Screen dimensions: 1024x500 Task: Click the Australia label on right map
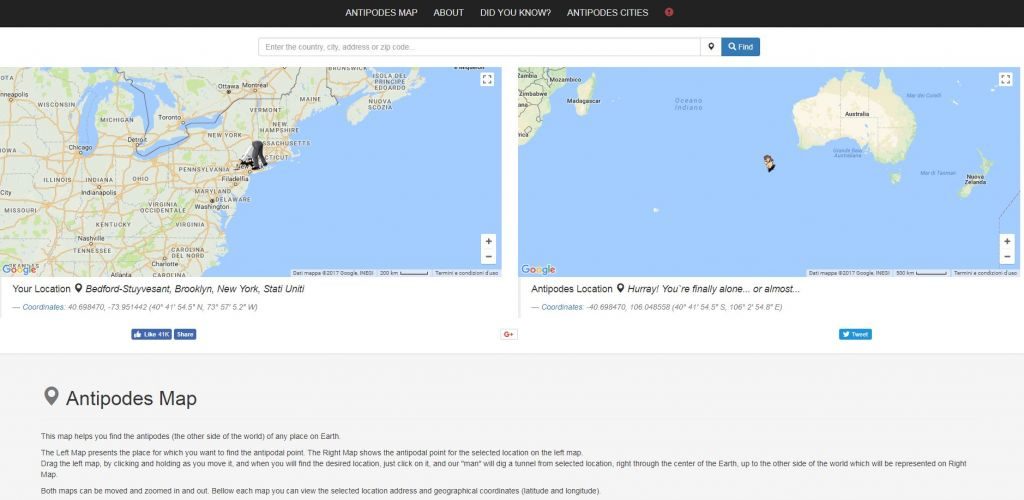click(x=857, y=114)
